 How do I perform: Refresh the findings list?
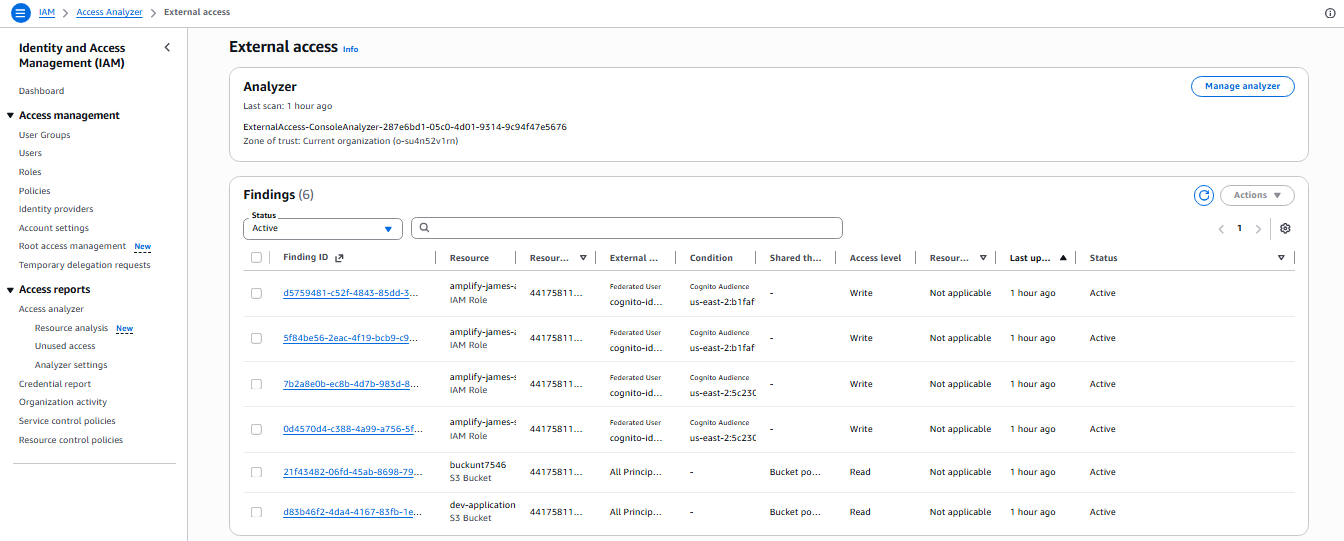coord(1204,195)
